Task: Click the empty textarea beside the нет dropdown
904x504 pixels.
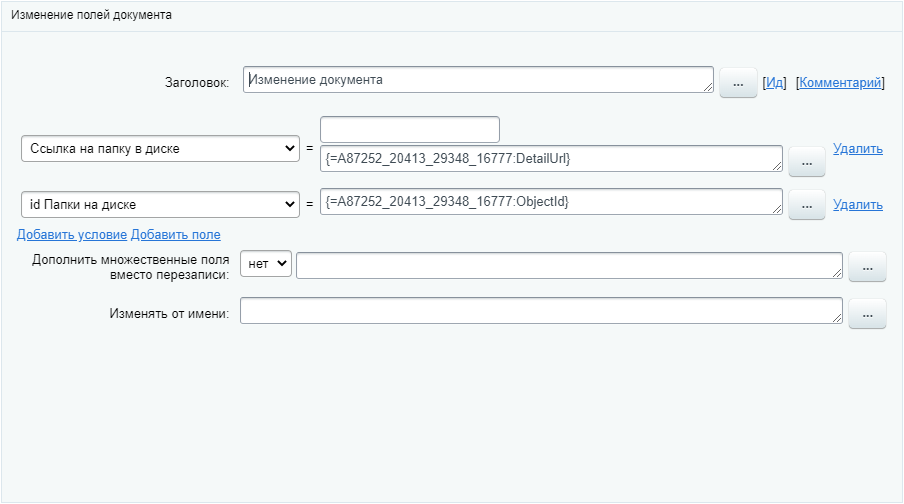Action: (x=569, y=264)
